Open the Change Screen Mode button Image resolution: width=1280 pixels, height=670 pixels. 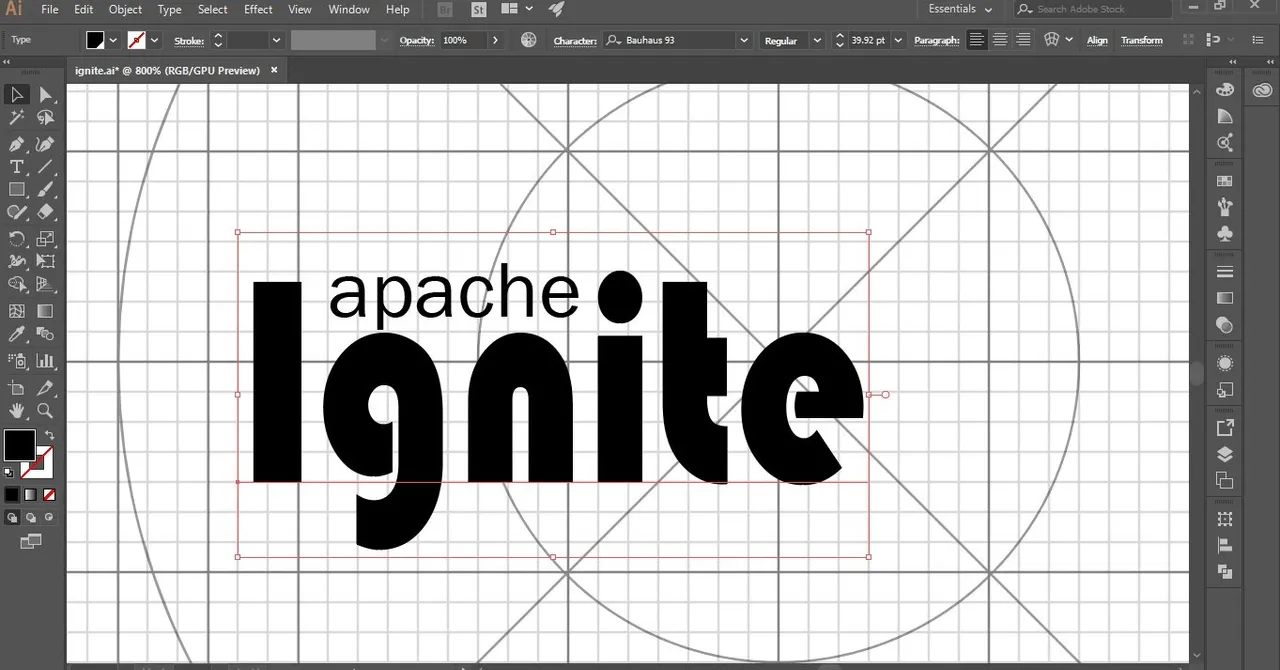[31, 542]
